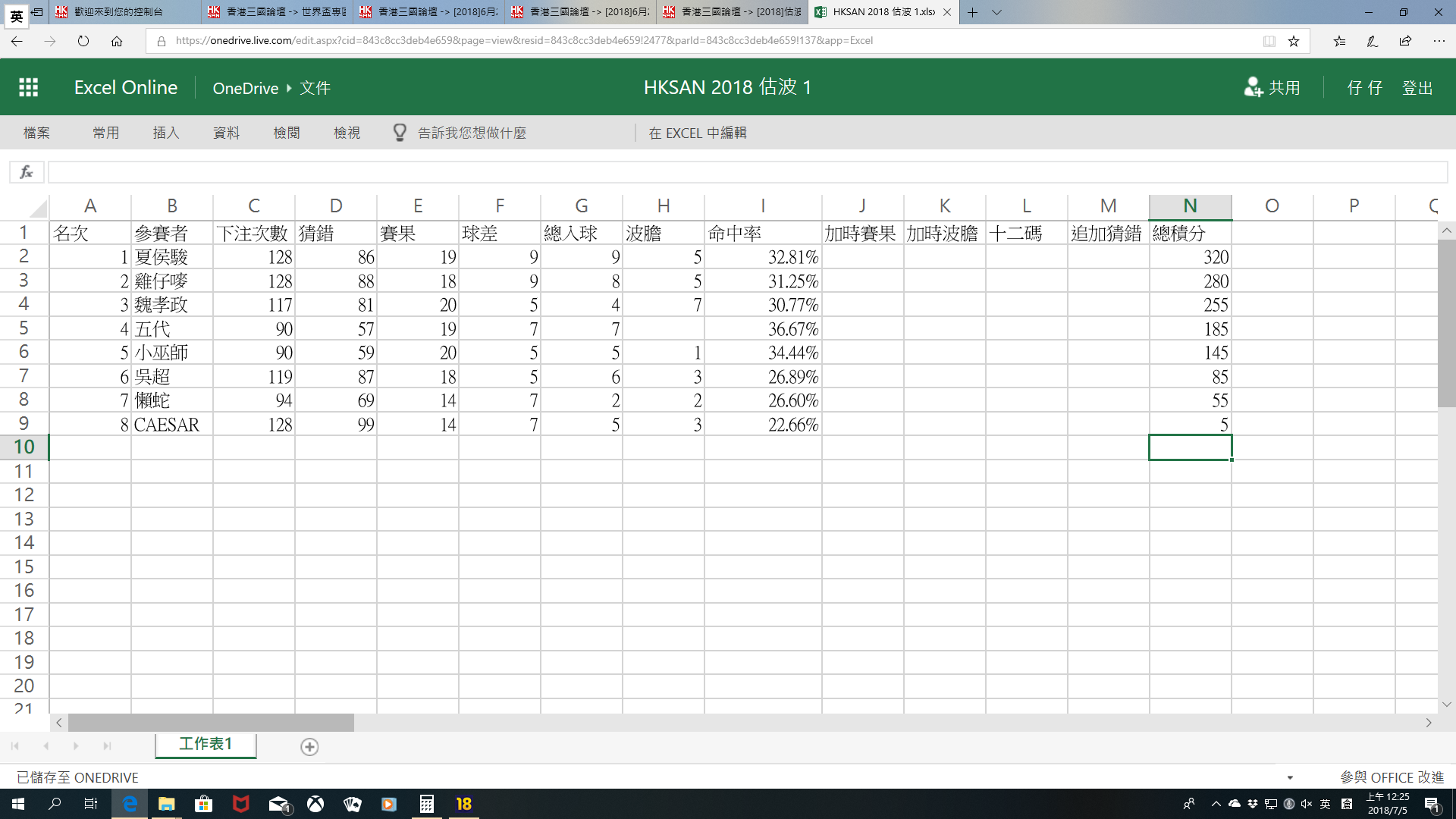Click the Share person icon
This screenshot has height=819, width=1456.
[1253, 87]
